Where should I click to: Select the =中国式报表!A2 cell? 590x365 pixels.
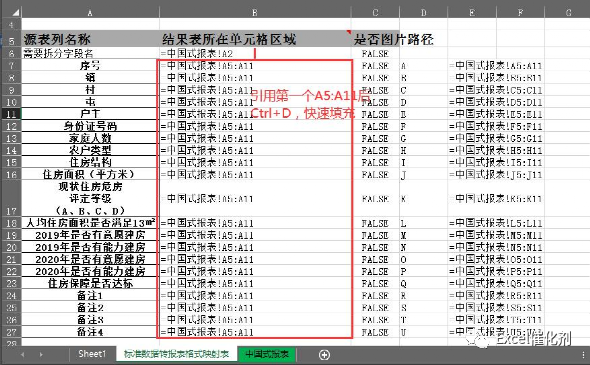tap(255, 53)
